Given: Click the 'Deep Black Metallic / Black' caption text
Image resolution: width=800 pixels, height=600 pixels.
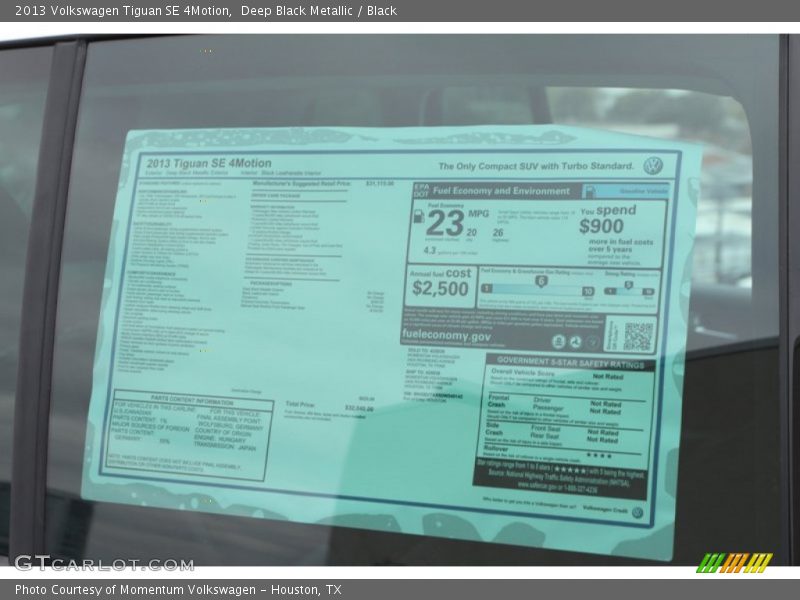Looking at the screenshot, I should tap(318, 11).
